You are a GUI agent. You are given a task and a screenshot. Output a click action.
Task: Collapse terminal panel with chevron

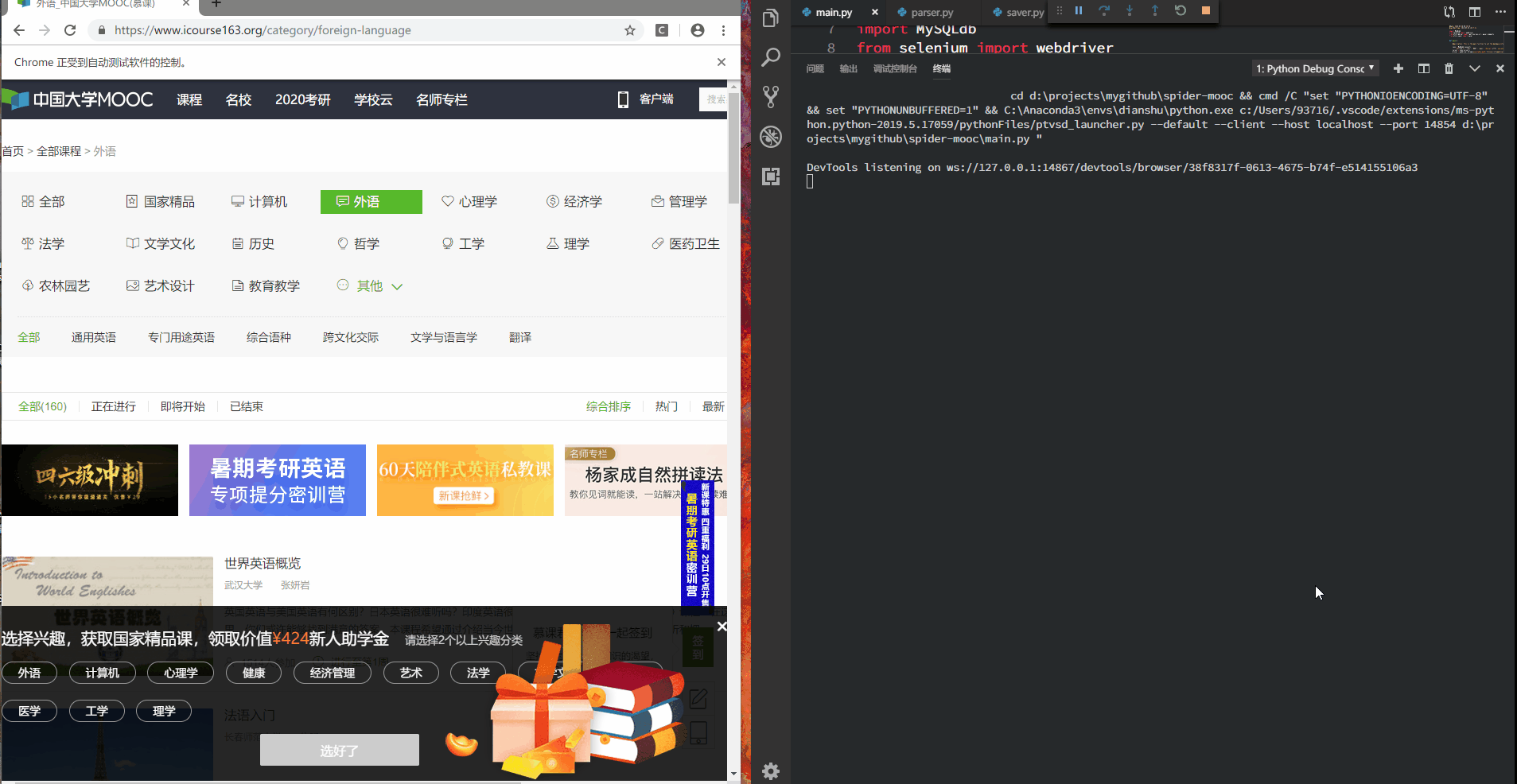[x=1474, y=68]
